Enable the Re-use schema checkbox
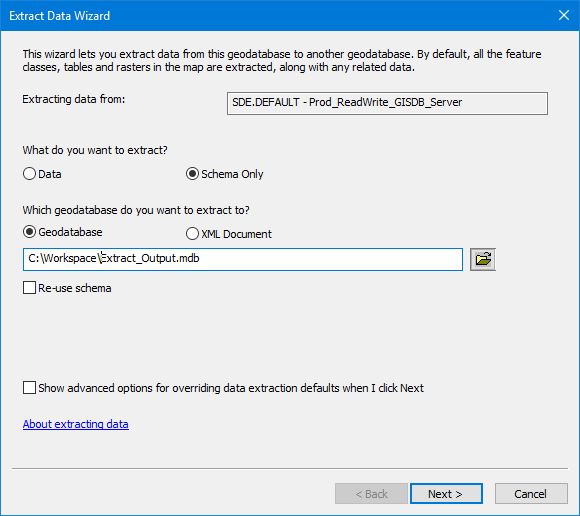The image size is (580, 516). (29, 287)
